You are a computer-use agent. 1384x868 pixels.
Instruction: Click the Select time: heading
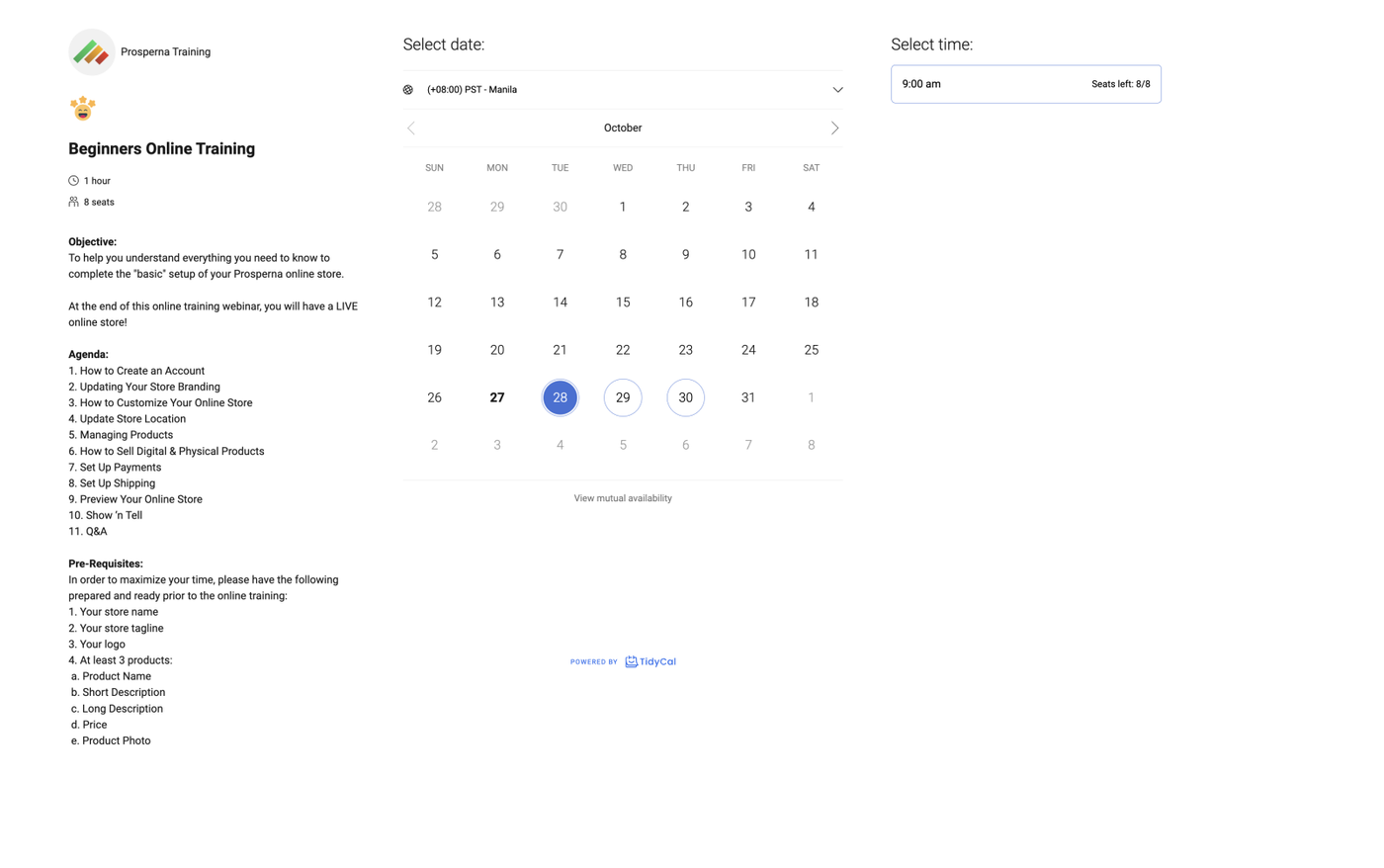coord(931,44)
